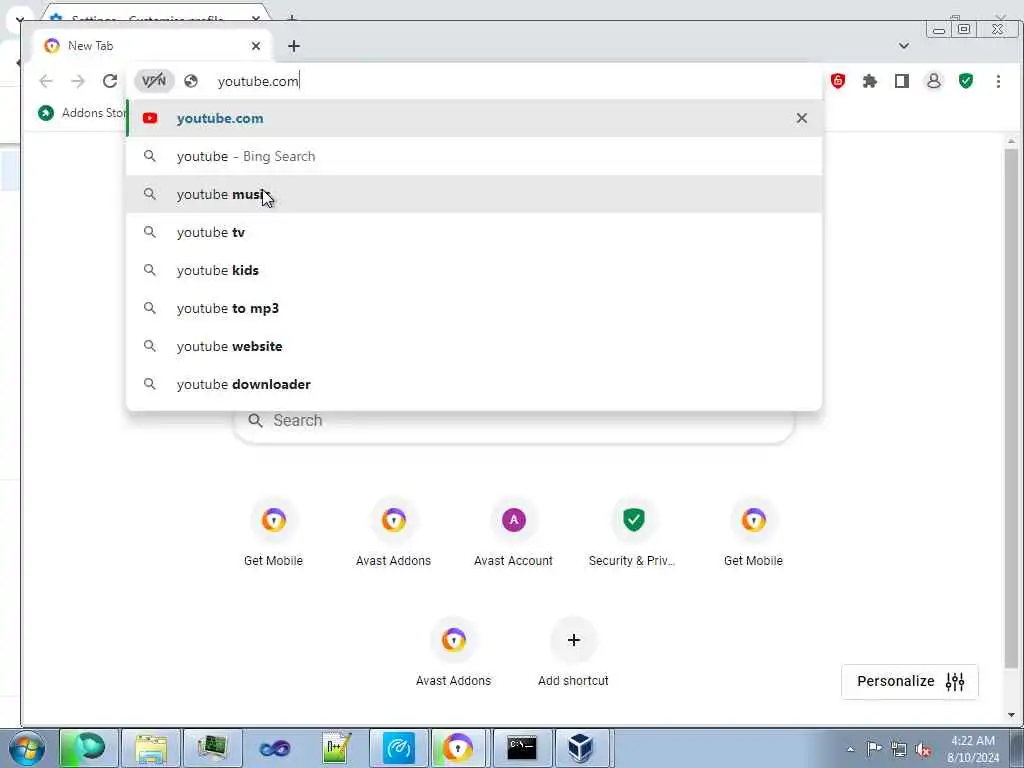Viewport: 1024px width, 768px height.
Task: Click the muted volume tray icon
Action: (x=923, y=749)
